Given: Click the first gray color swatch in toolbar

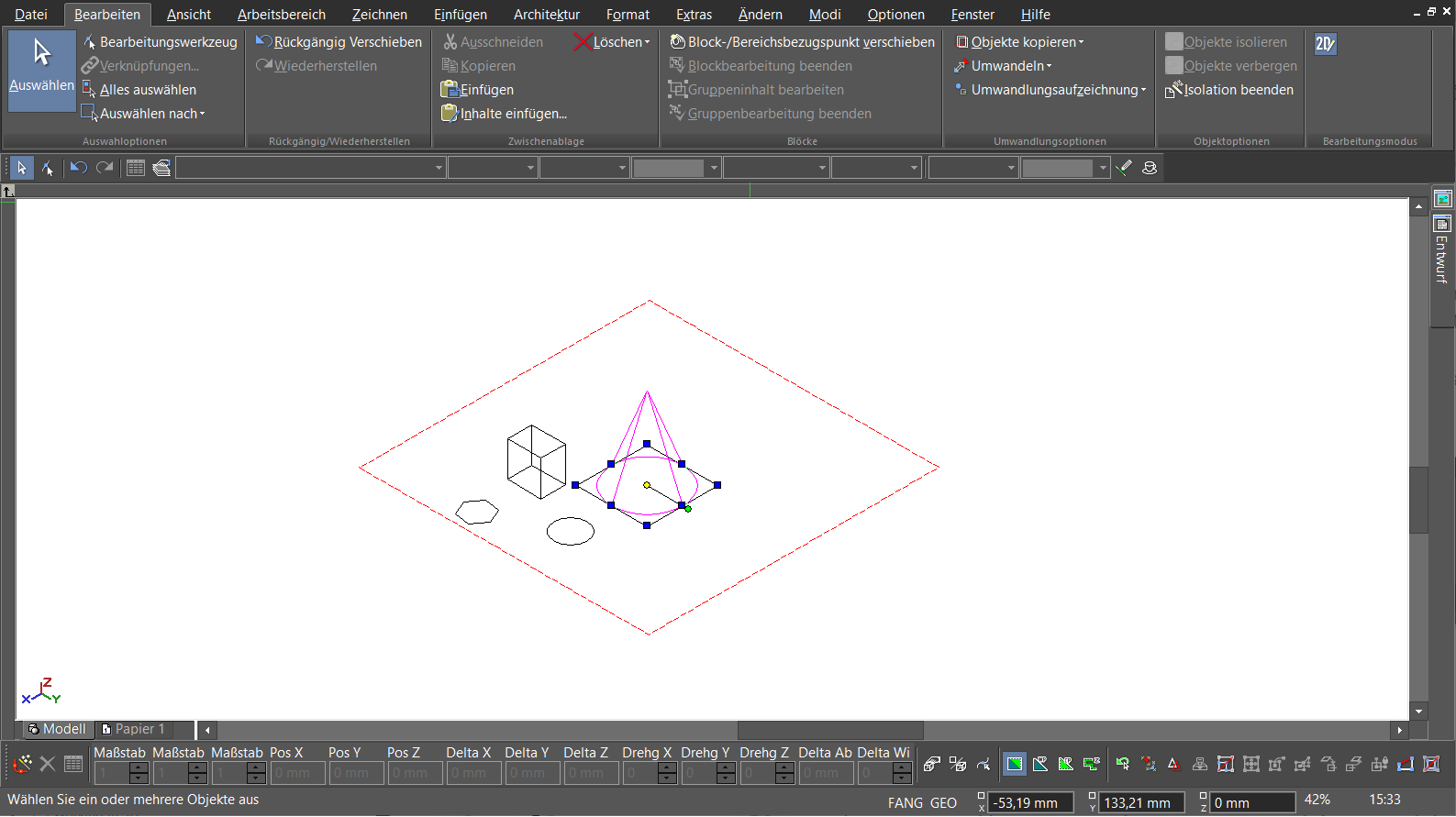Looking at the screenshot, I should click(669, 168).
